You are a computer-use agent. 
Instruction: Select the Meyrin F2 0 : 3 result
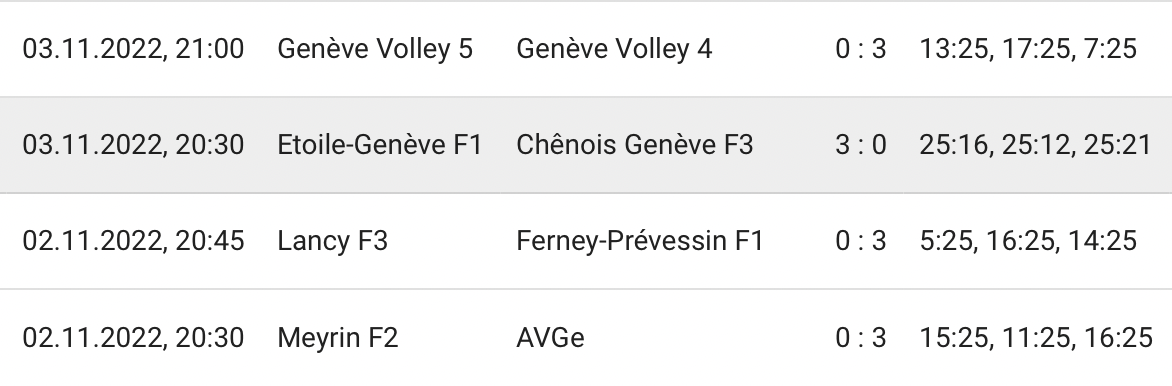pos(860,337)
